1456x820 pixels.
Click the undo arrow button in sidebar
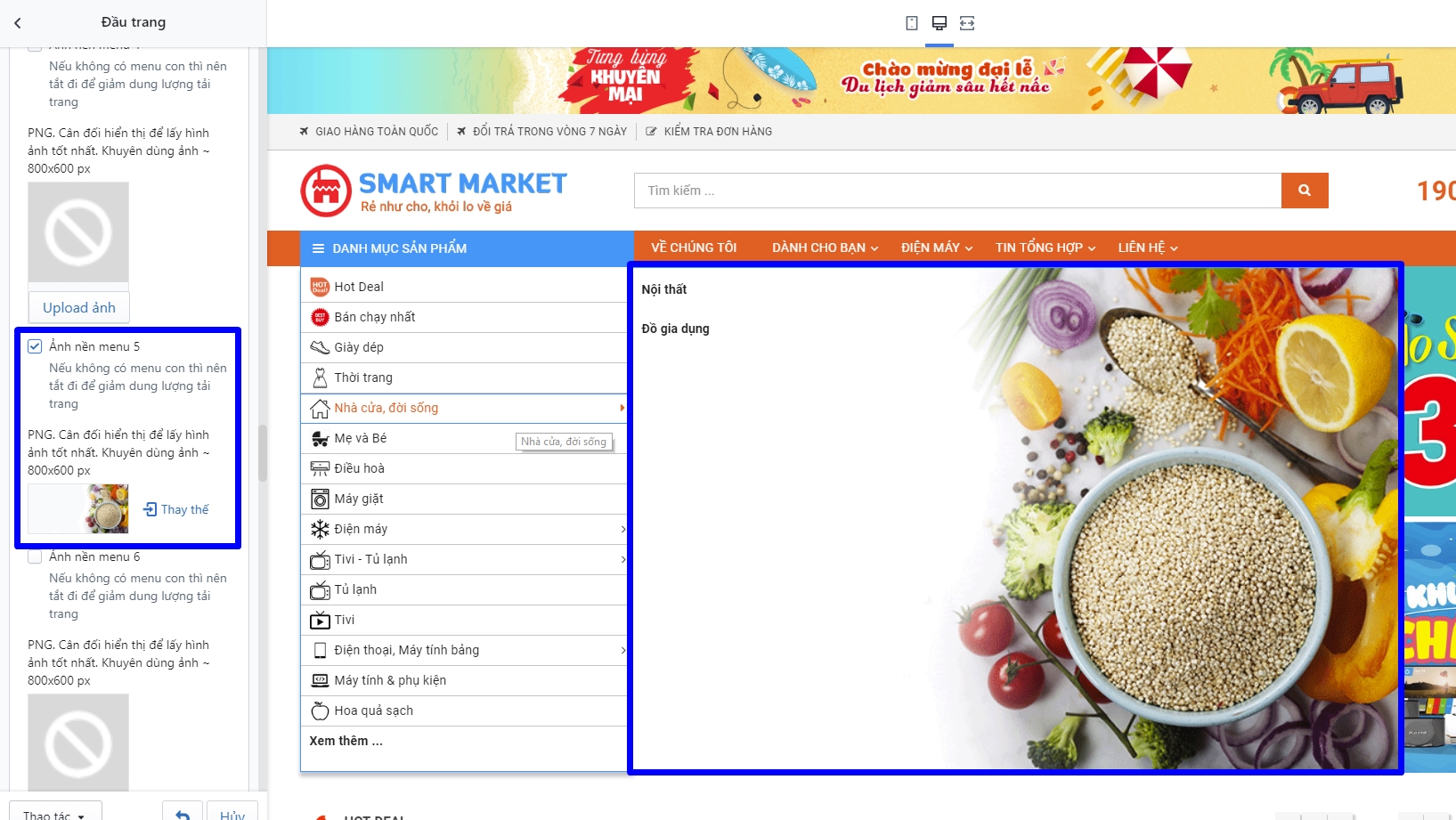click(x=183, y=812)
